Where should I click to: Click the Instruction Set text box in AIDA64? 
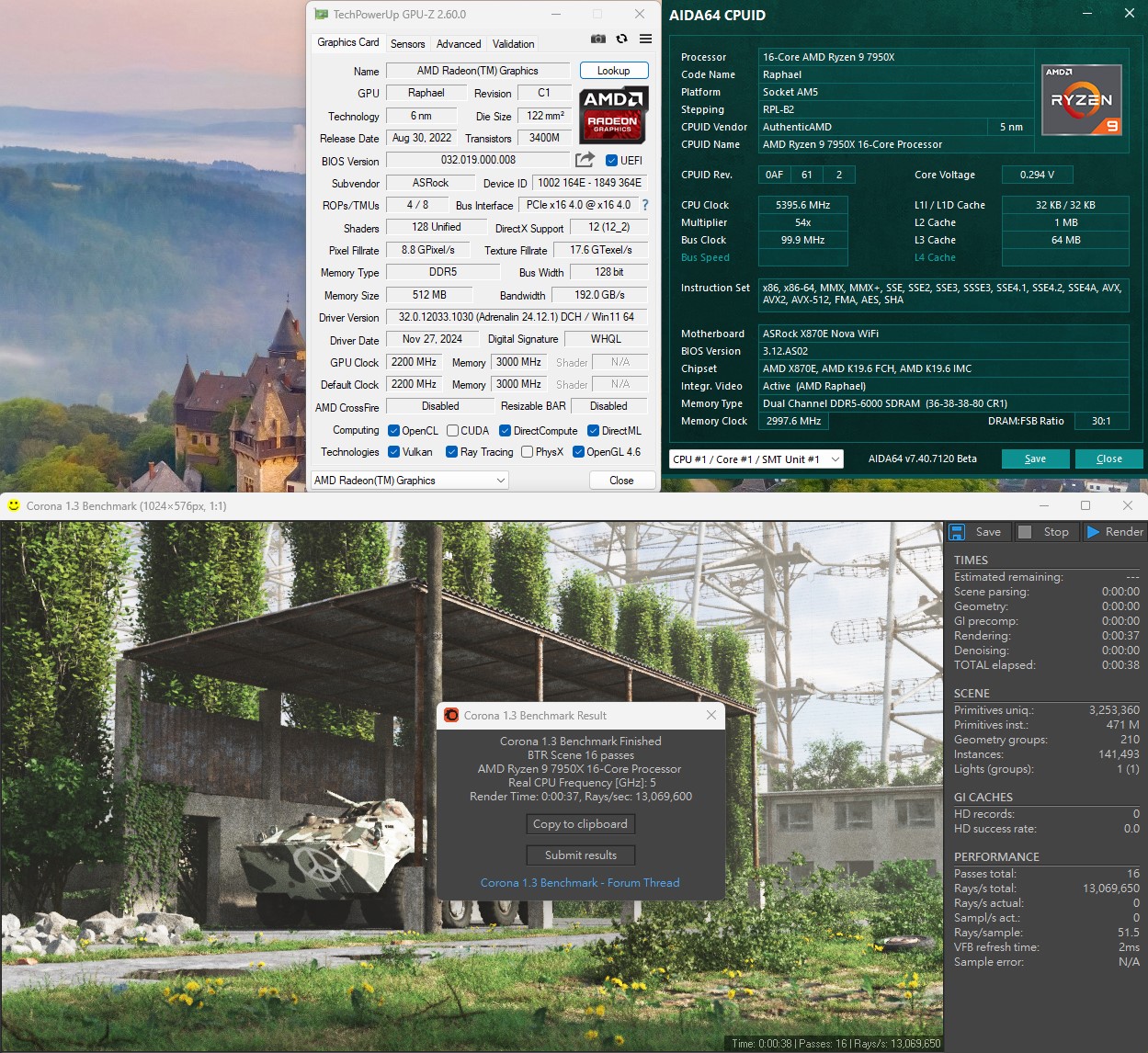[x=944, y=294]
